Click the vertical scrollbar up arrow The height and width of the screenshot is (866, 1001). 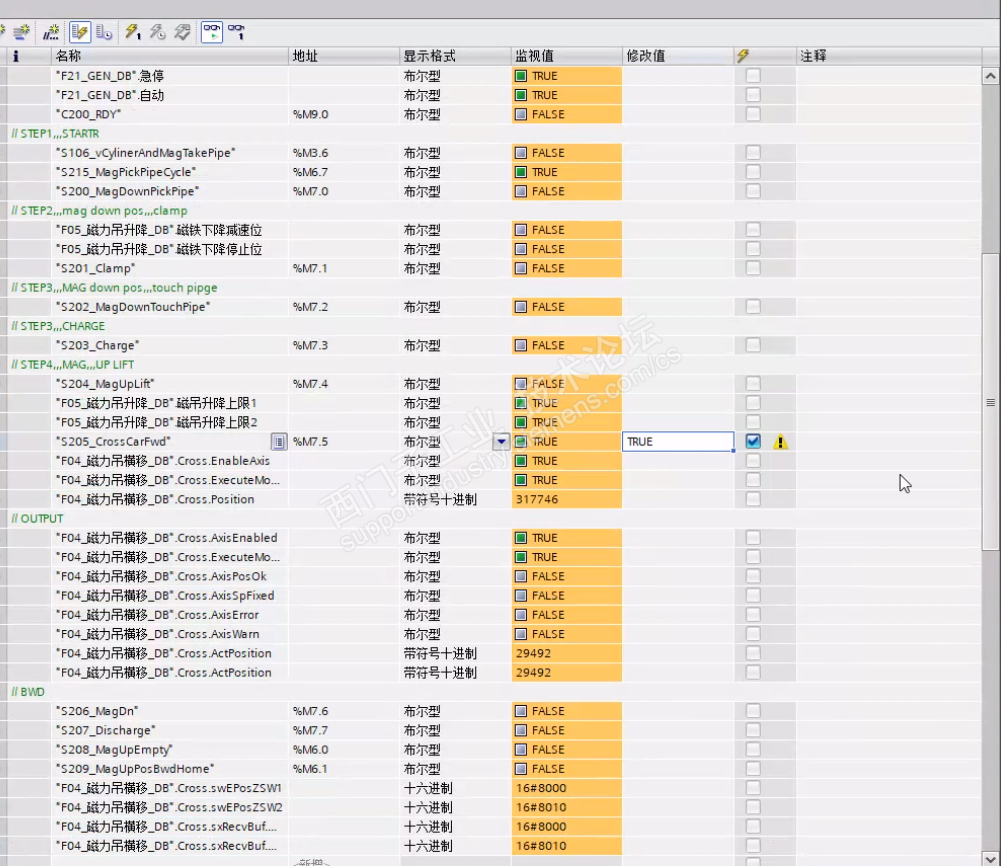[x=990, y=76]
